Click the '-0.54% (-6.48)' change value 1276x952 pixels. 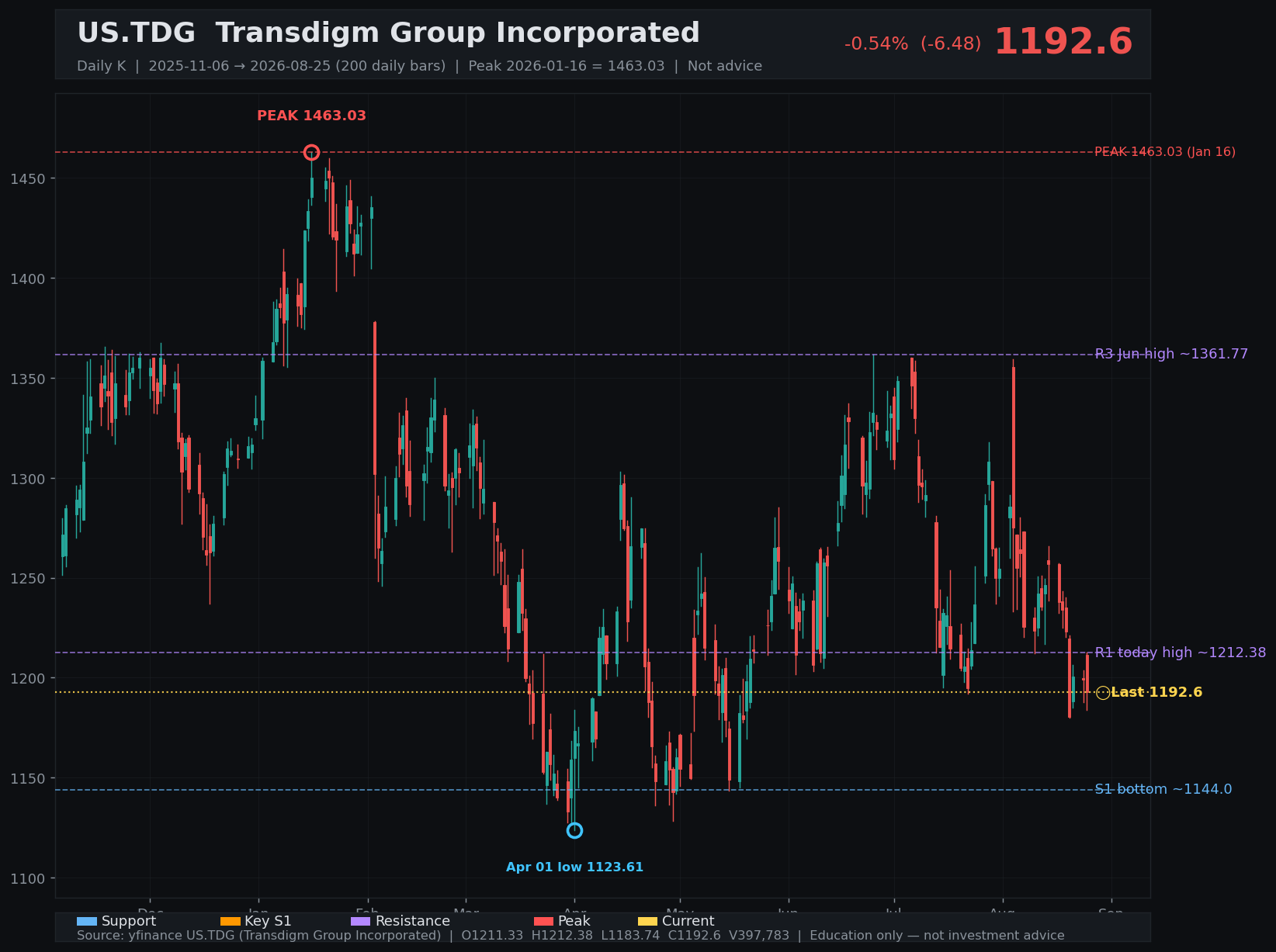tap(913, 44)
